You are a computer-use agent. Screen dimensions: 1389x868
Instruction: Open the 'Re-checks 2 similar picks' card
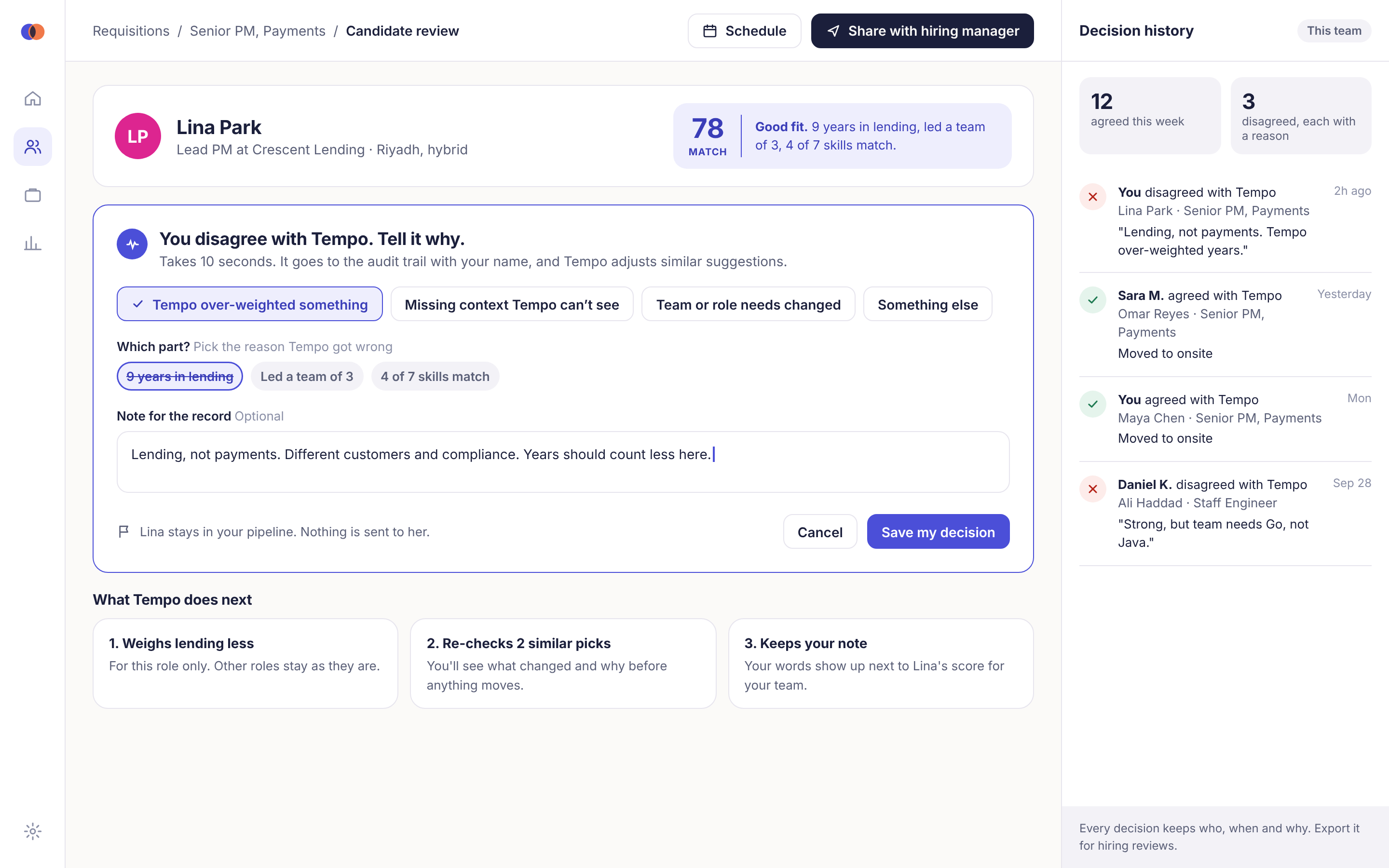click(563, 664)
